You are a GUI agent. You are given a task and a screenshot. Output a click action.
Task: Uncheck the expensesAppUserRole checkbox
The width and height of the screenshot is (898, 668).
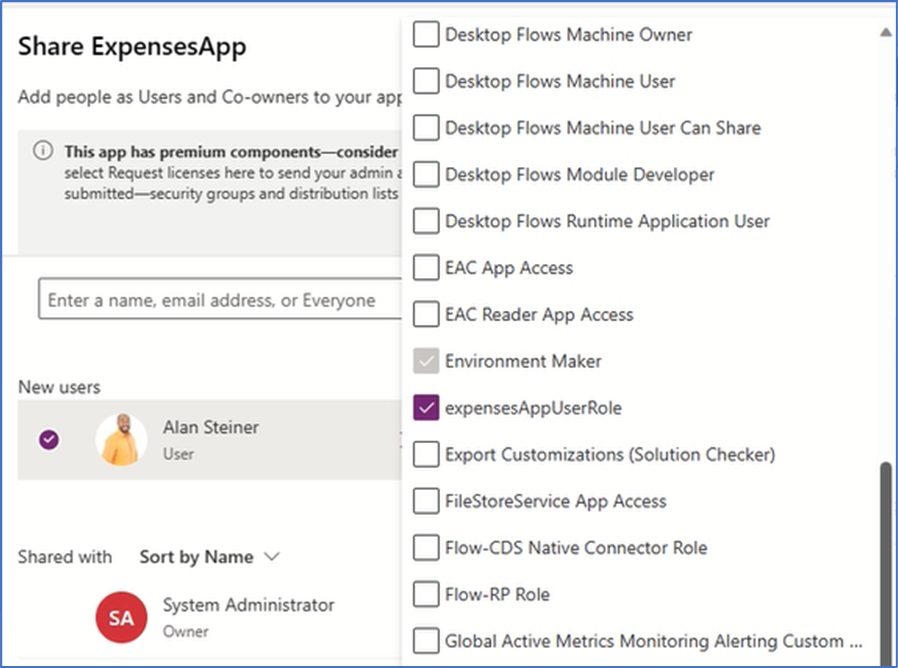(426, 408)
